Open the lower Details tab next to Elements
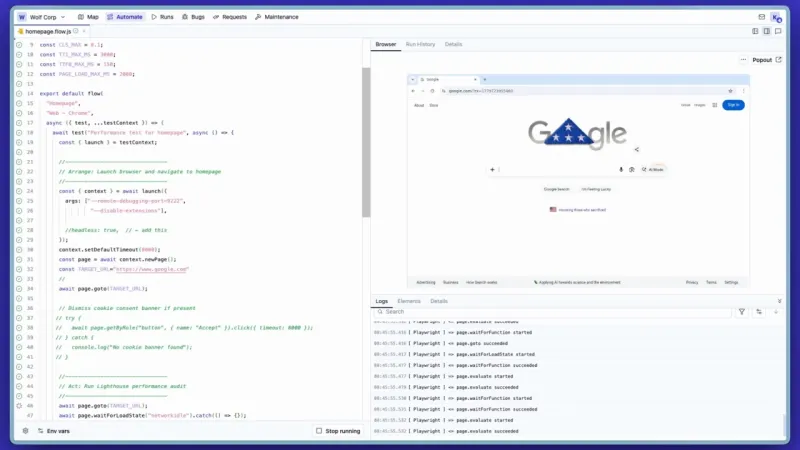 click(439, 301)
